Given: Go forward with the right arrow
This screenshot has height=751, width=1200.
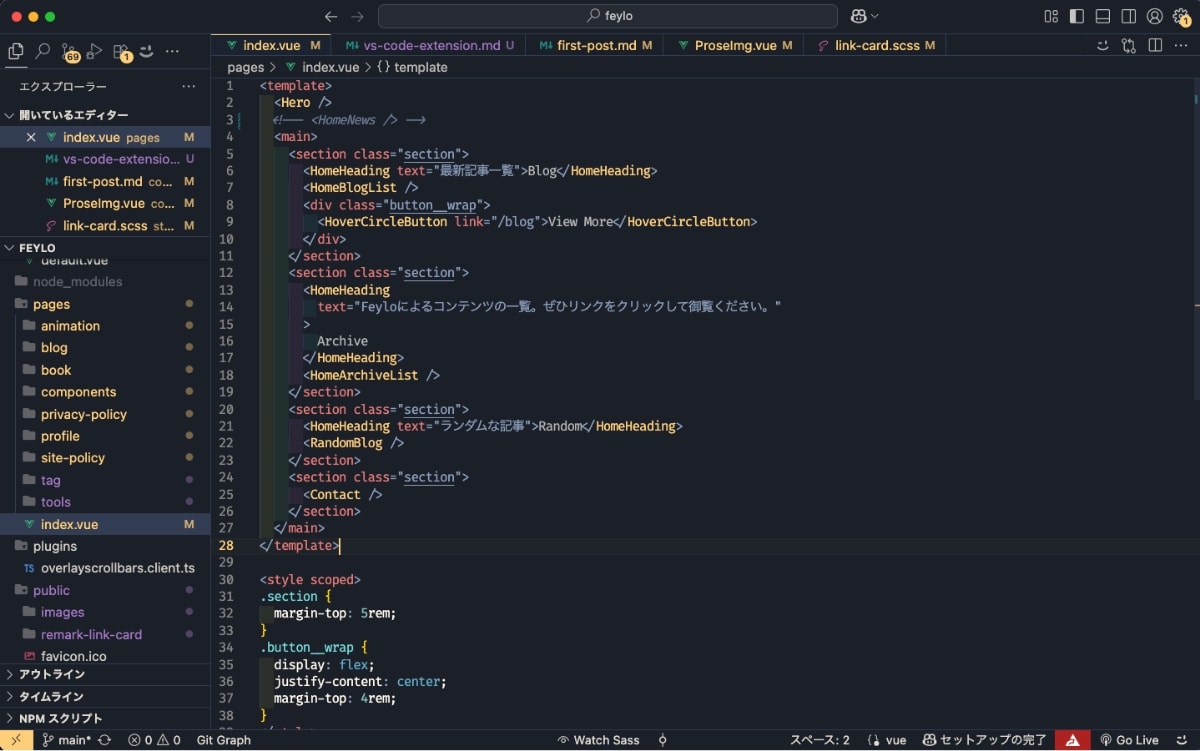Looking at the screenshot, I should point(357,16).
